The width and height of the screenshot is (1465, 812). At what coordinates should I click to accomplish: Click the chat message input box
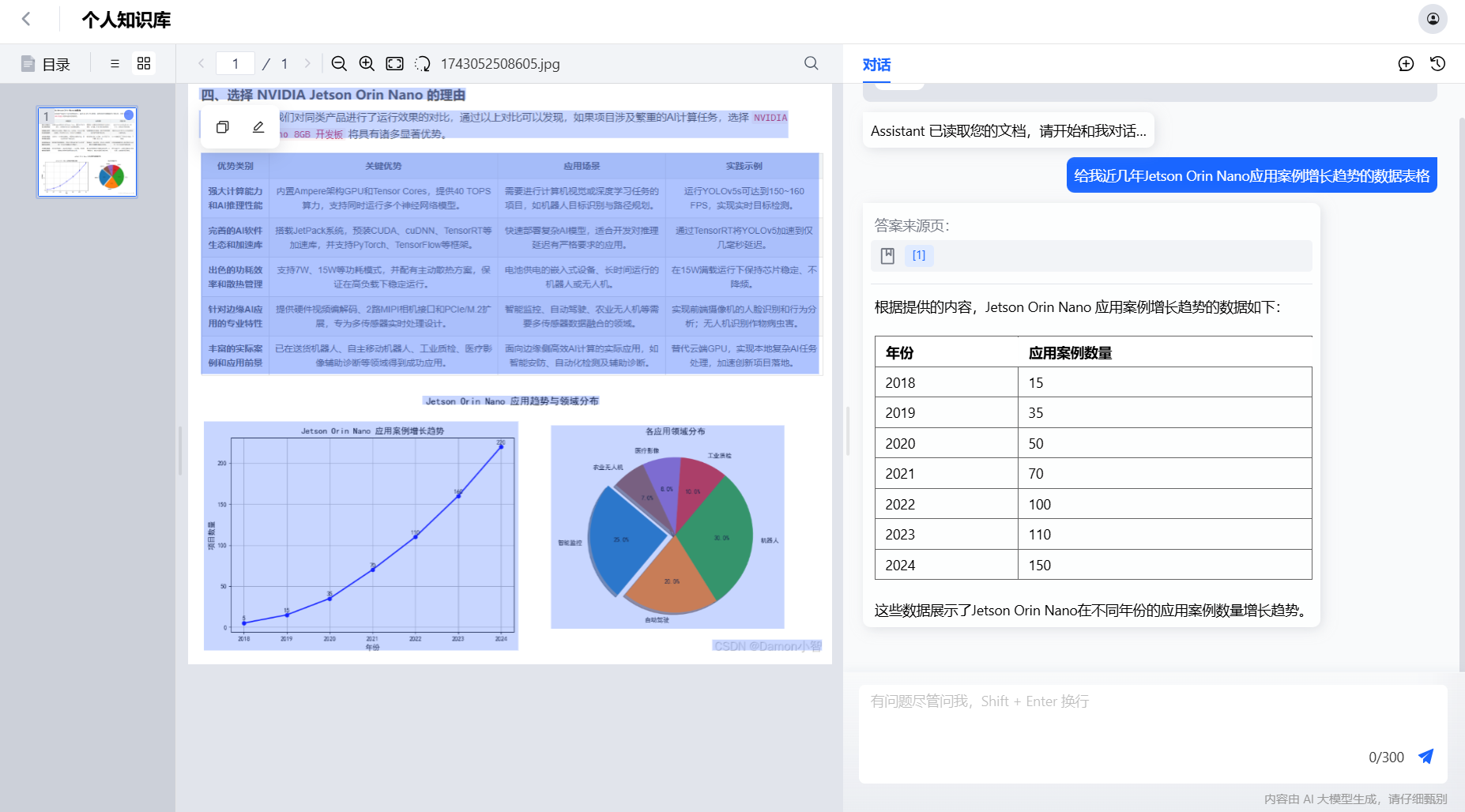(x=1153, y=734)
